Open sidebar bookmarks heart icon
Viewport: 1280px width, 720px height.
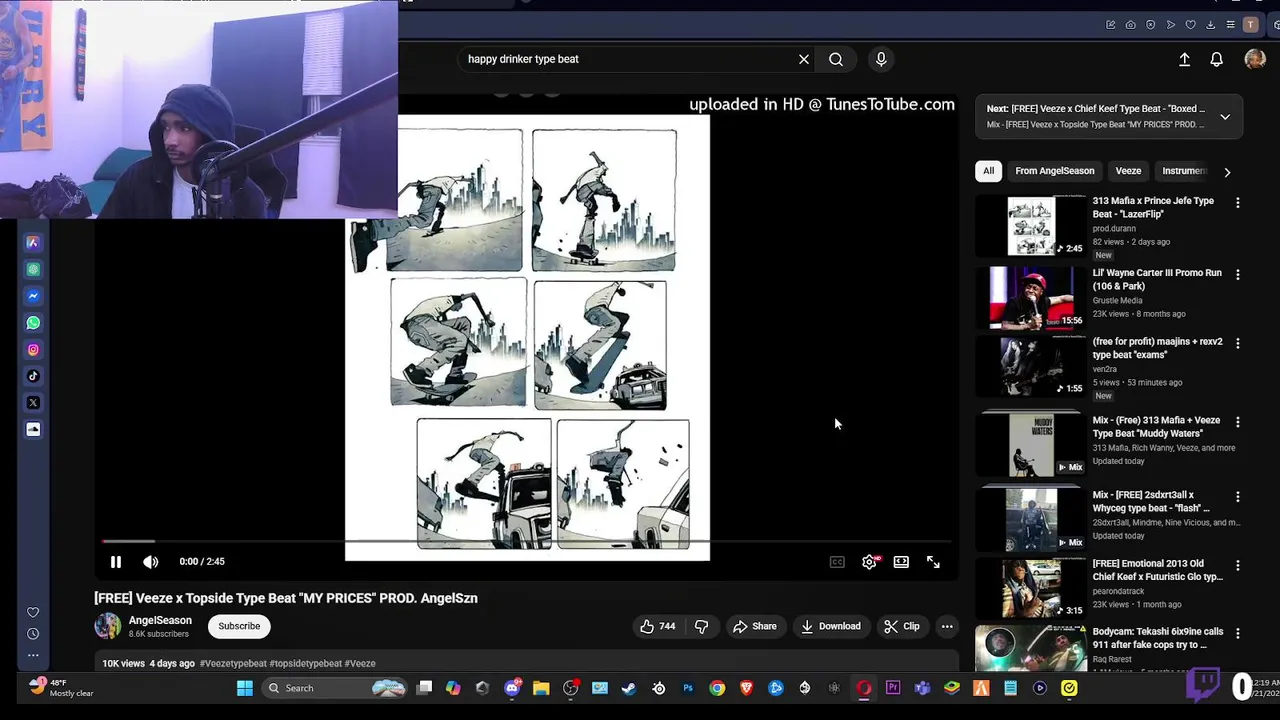pos(33,612)
